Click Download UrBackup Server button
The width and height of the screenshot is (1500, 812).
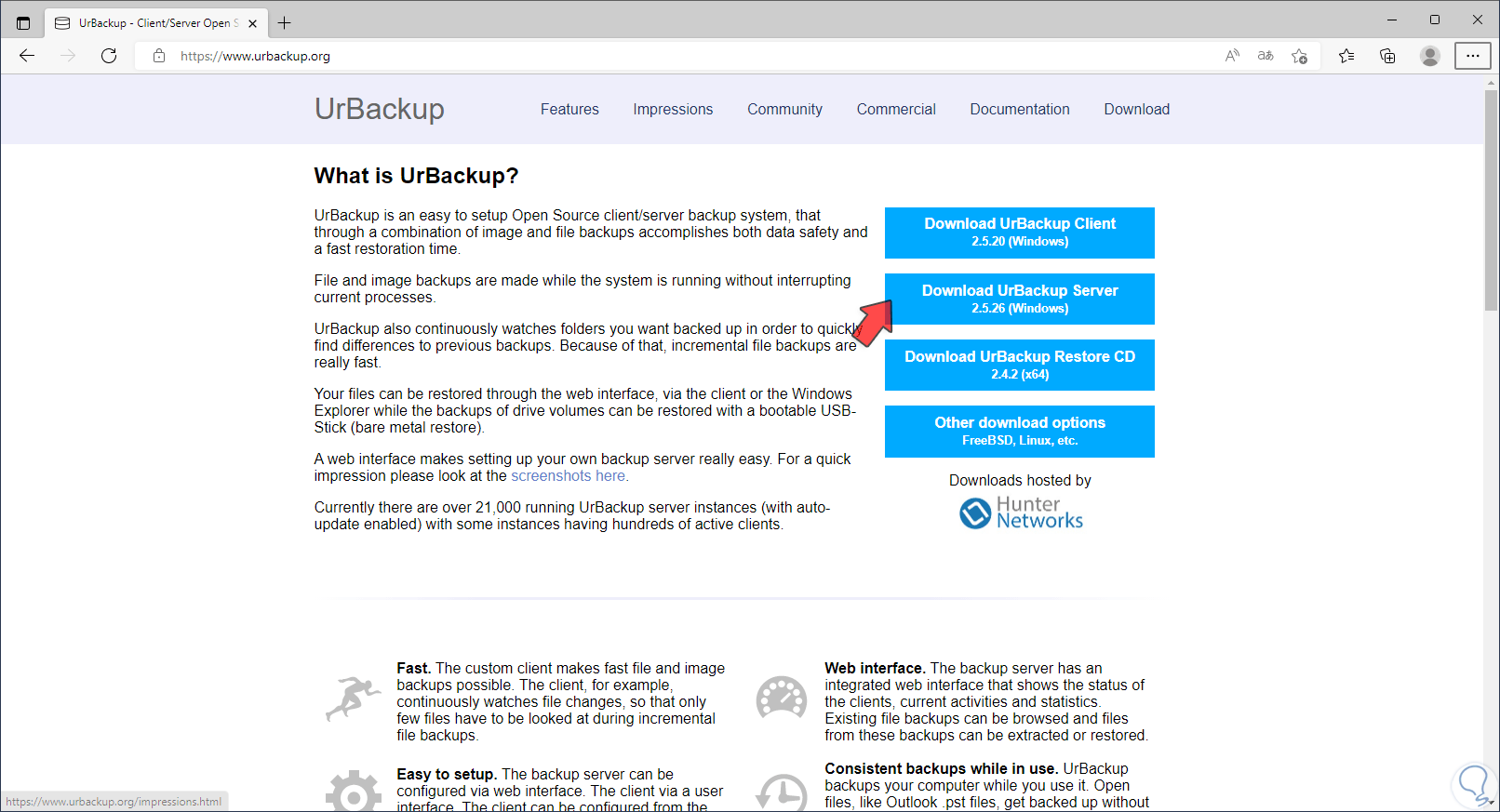1020,299
